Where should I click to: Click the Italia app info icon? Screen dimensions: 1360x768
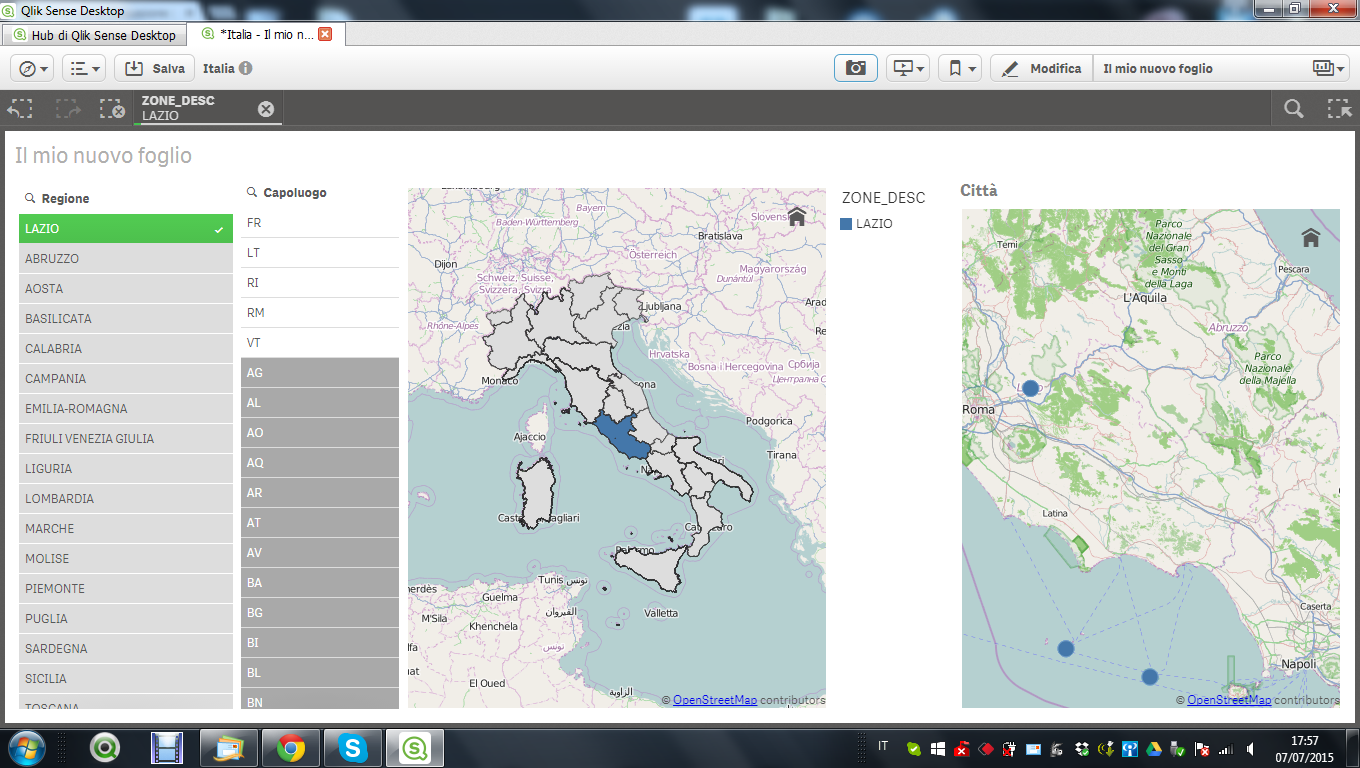coord(246,69)
